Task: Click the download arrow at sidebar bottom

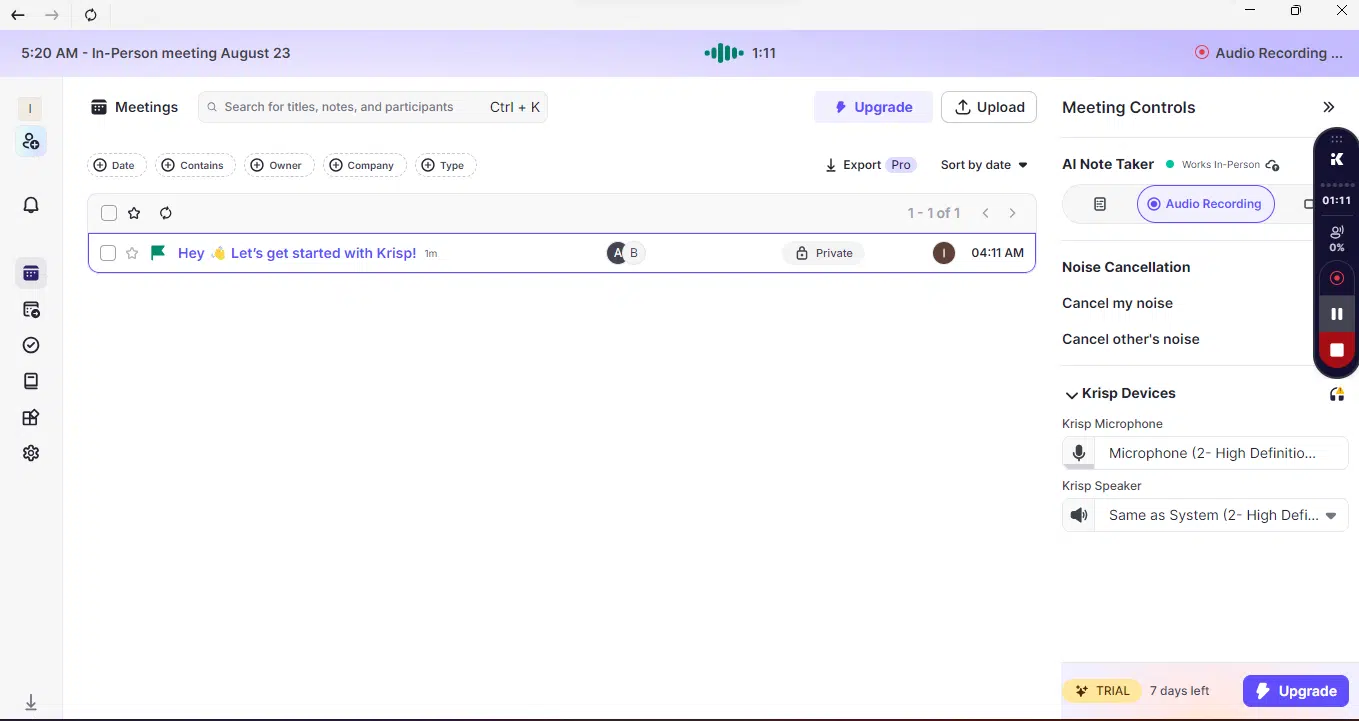Action: tap(31, 702)
